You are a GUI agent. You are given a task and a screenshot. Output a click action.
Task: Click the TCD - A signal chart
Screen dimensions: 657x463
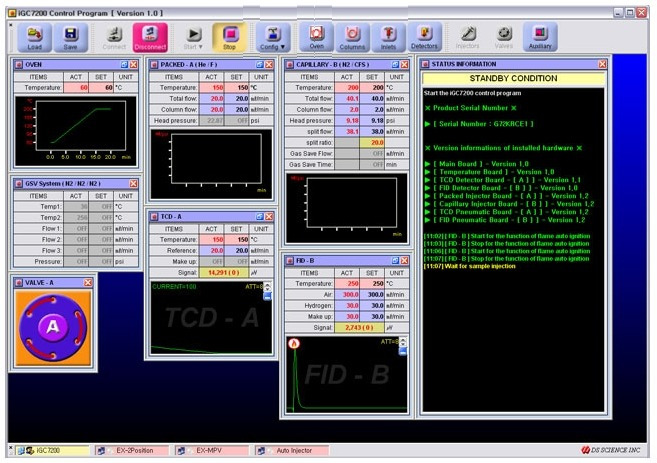point(211,318)
